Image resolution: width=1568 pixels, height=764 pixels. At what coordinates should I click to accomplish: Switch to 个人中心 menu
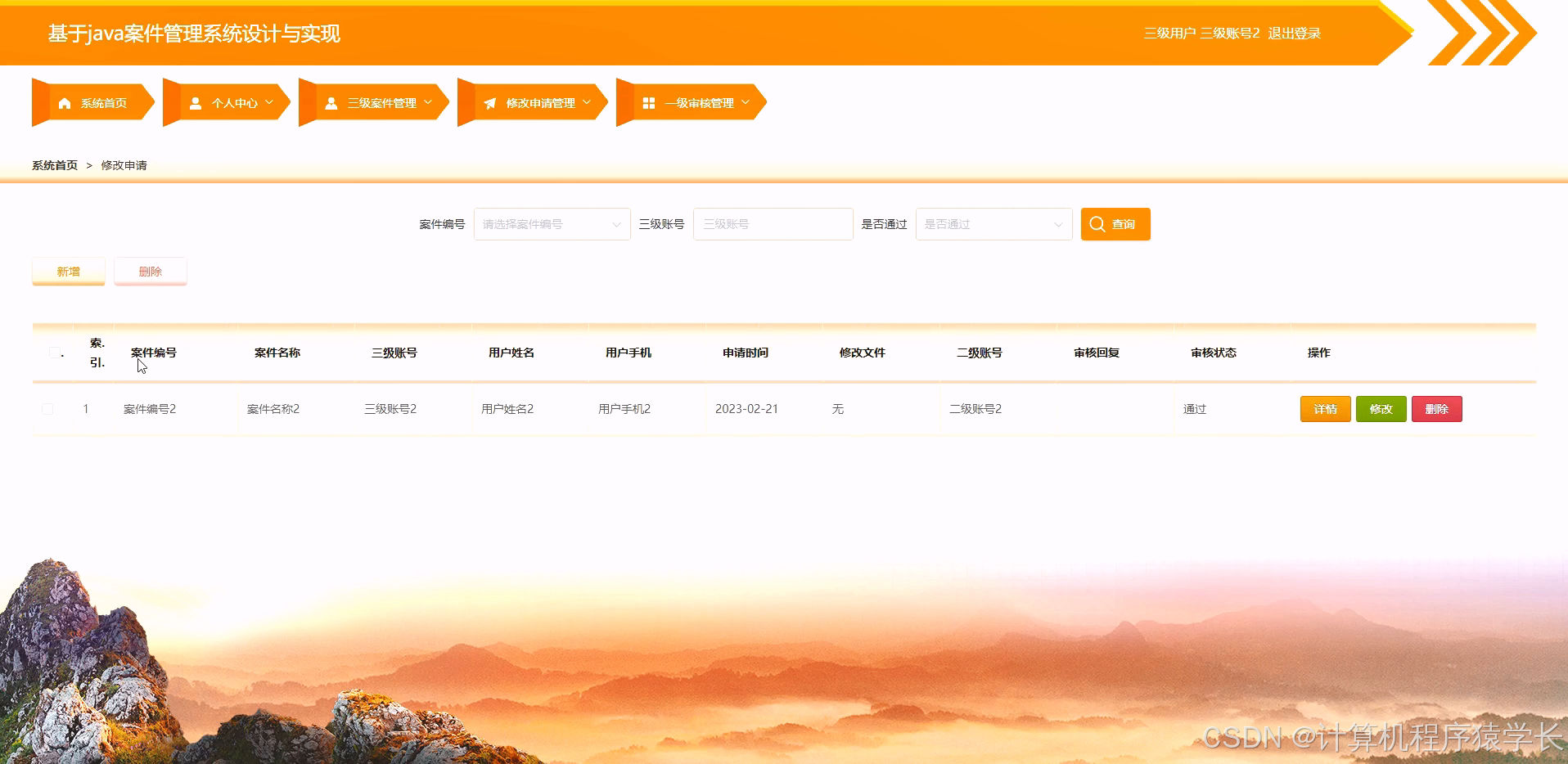[x=234, y=101]
